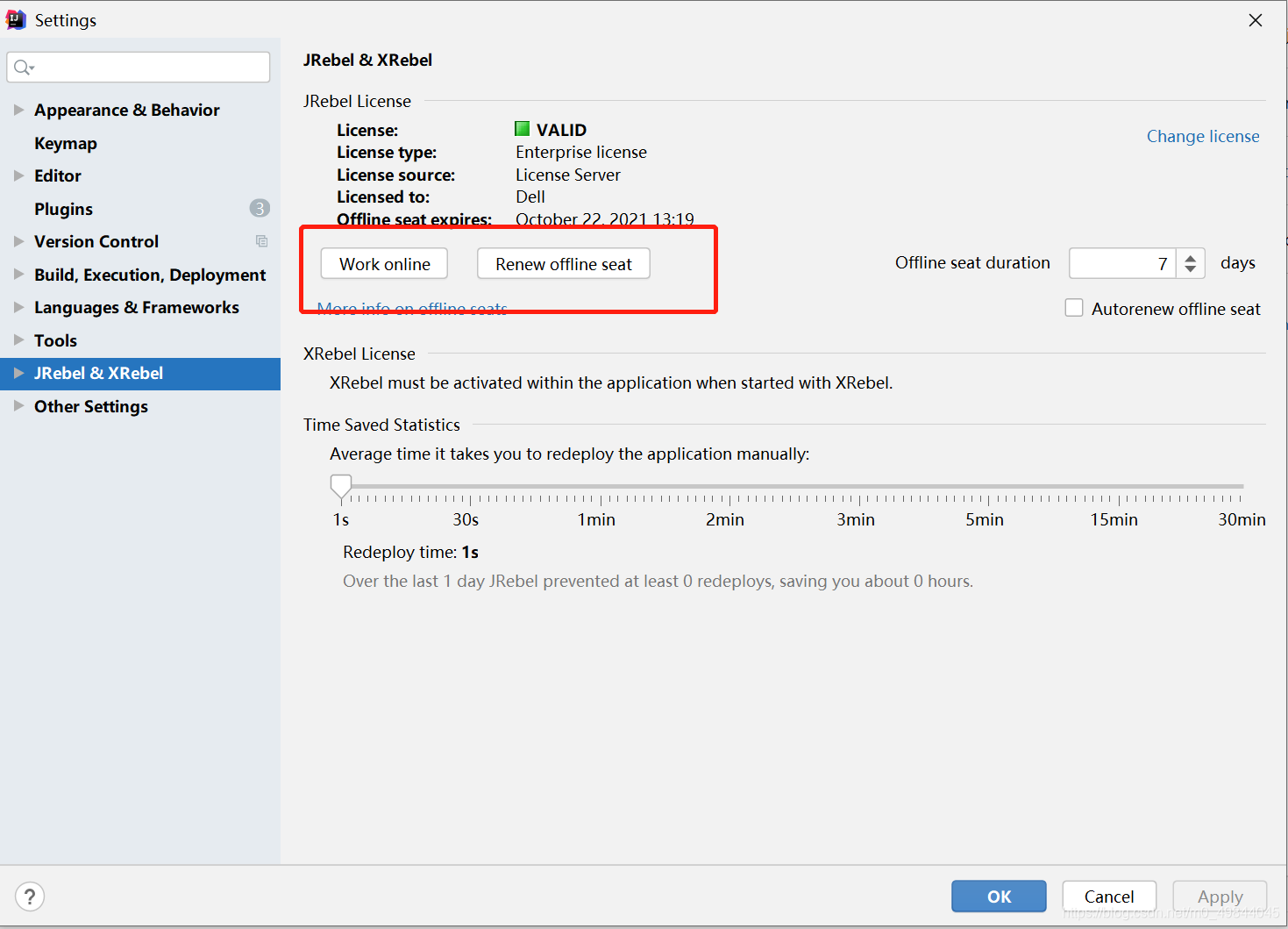
Task: Expand the JRebel & XRebel node
Action: pos(18,373)
